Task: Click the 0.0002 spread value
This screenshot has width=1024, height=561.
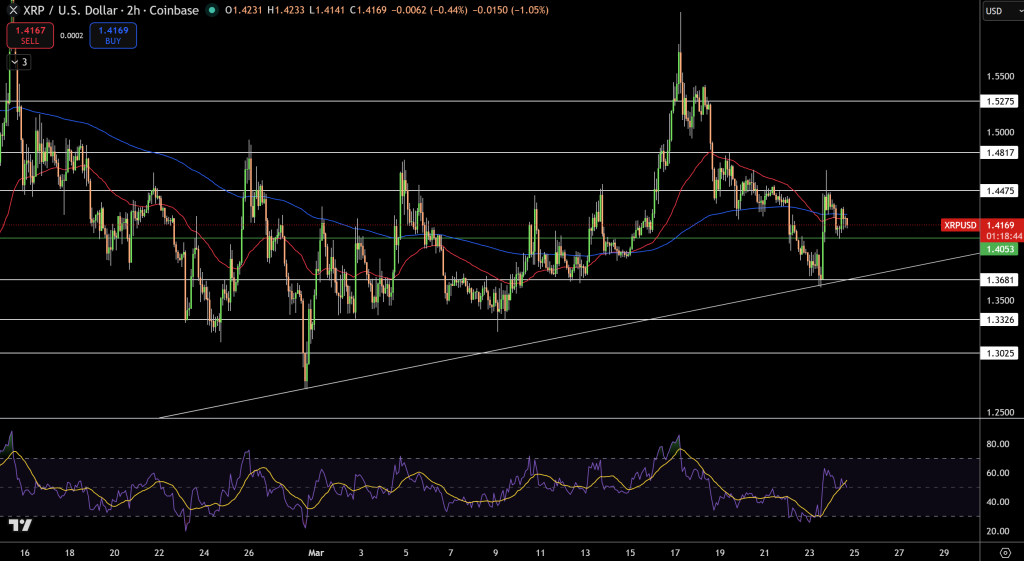Action: pyautogui.click(x=72, y=36)
